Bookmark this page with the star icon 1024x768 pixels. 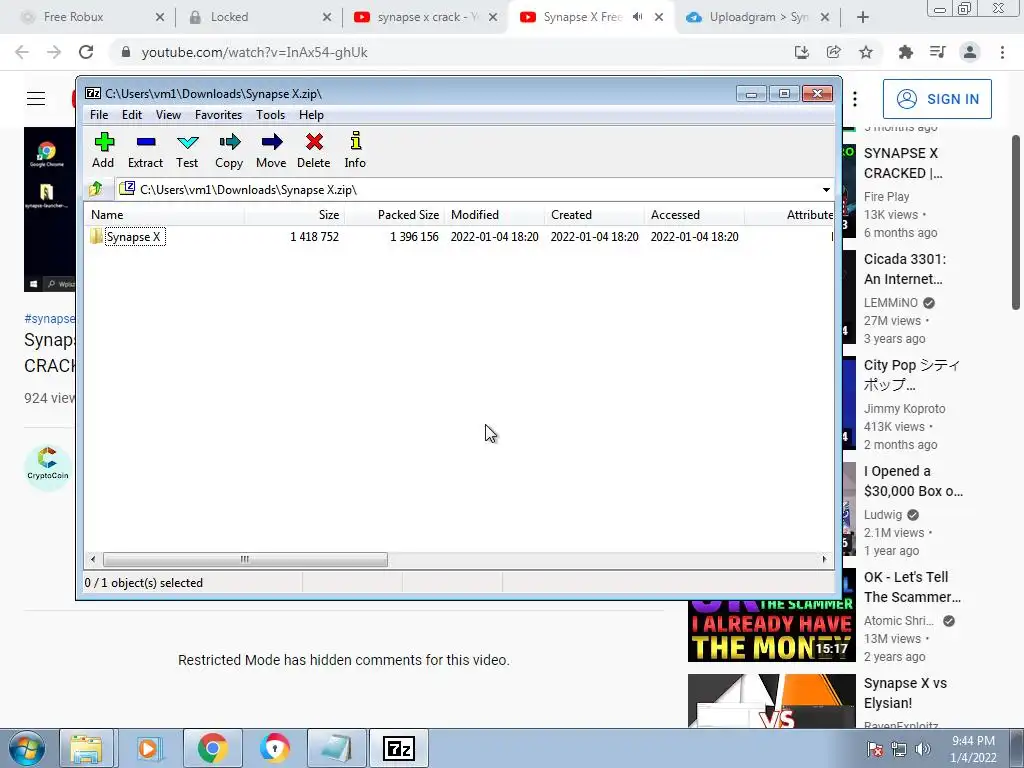tap(866, 52)
